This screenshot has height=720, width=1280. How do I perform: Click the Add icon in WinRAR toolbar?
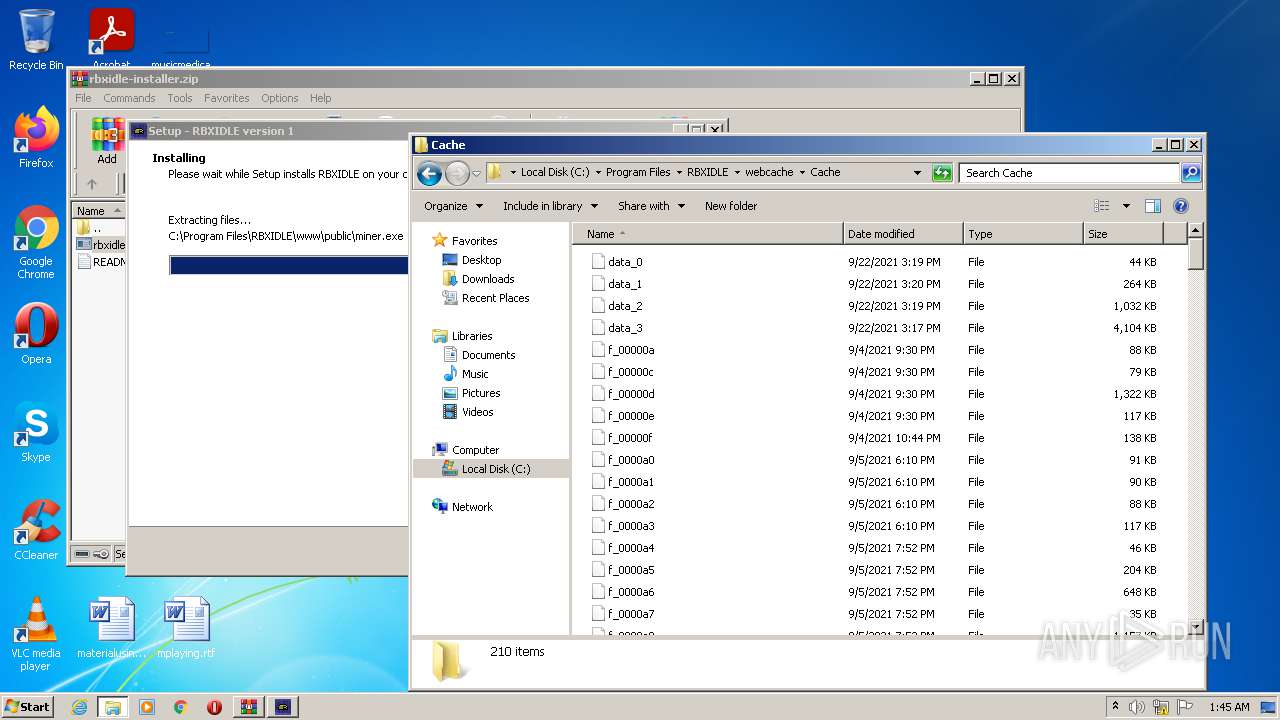point(107,141)
